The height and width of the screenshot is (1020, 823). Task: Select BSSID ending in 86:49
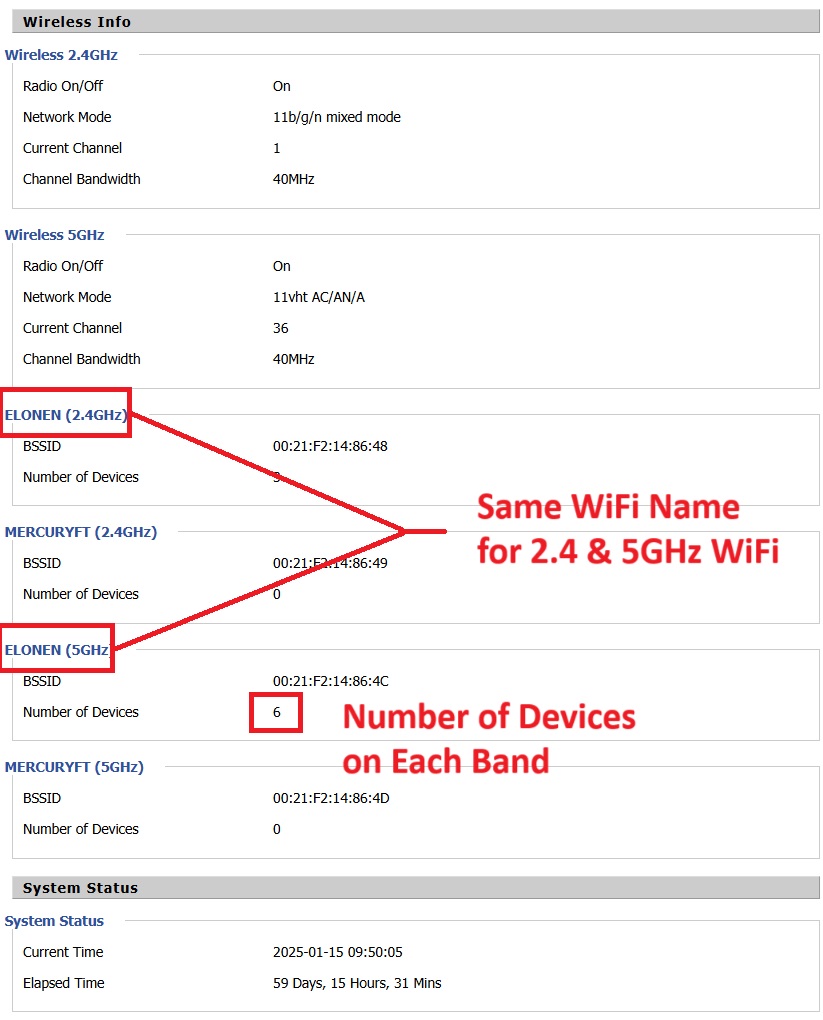(x=330, y=563)
